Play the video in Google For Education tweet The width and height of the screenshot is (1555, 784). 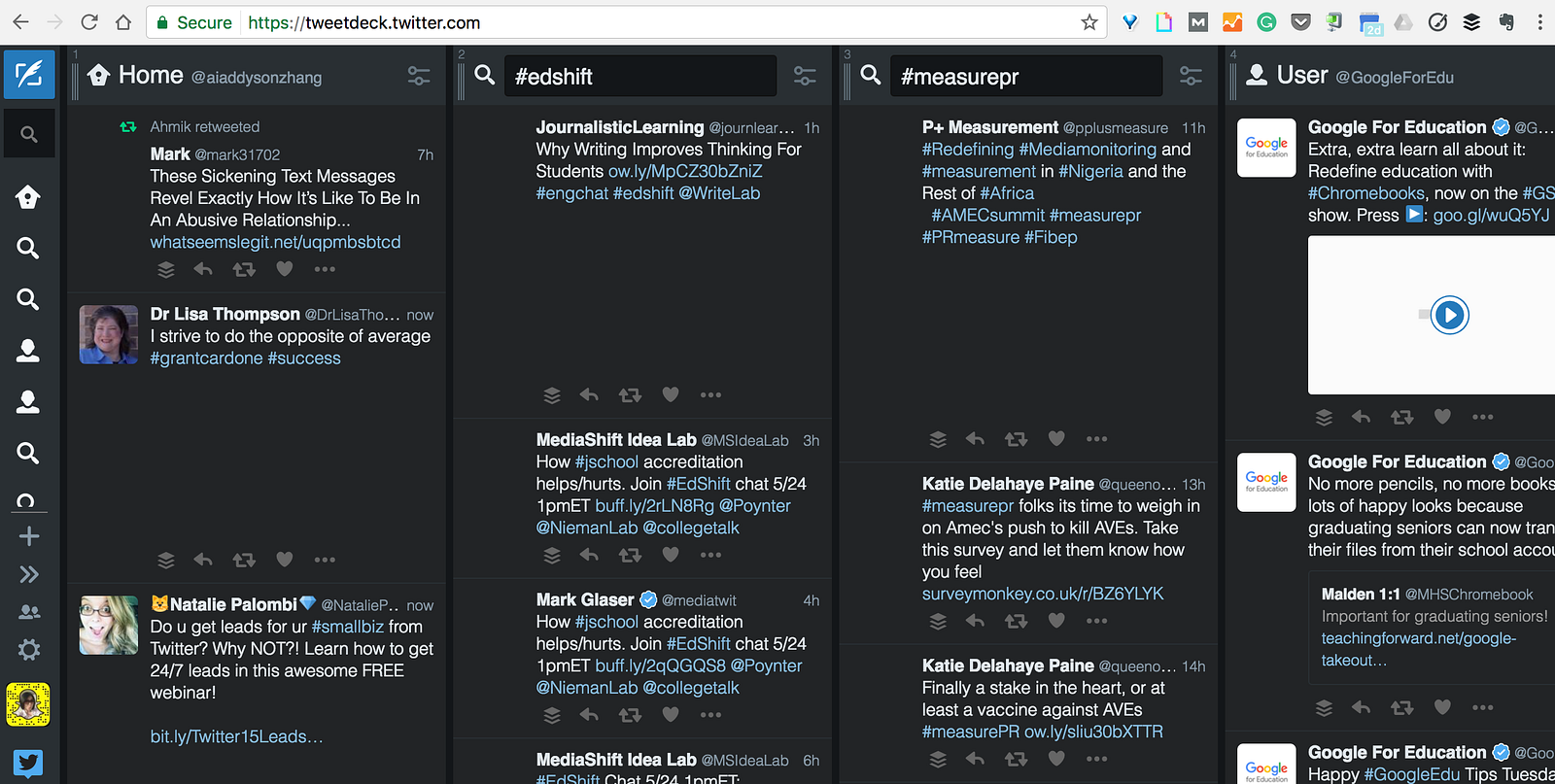pyautogui.click(x=1449, y=315)
